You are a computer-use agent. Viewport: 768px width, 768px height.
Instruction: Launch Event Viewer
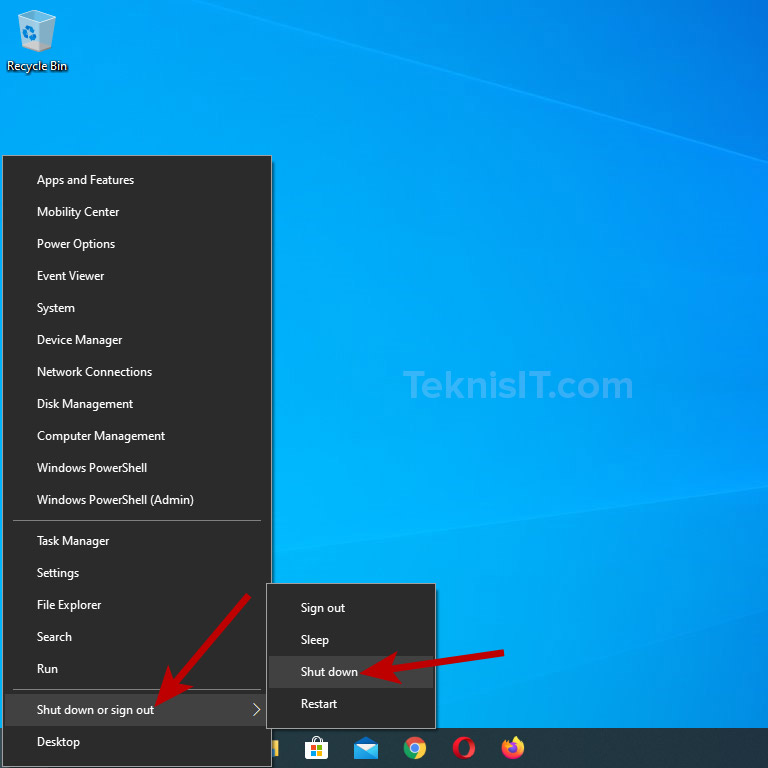pos(137,276)
